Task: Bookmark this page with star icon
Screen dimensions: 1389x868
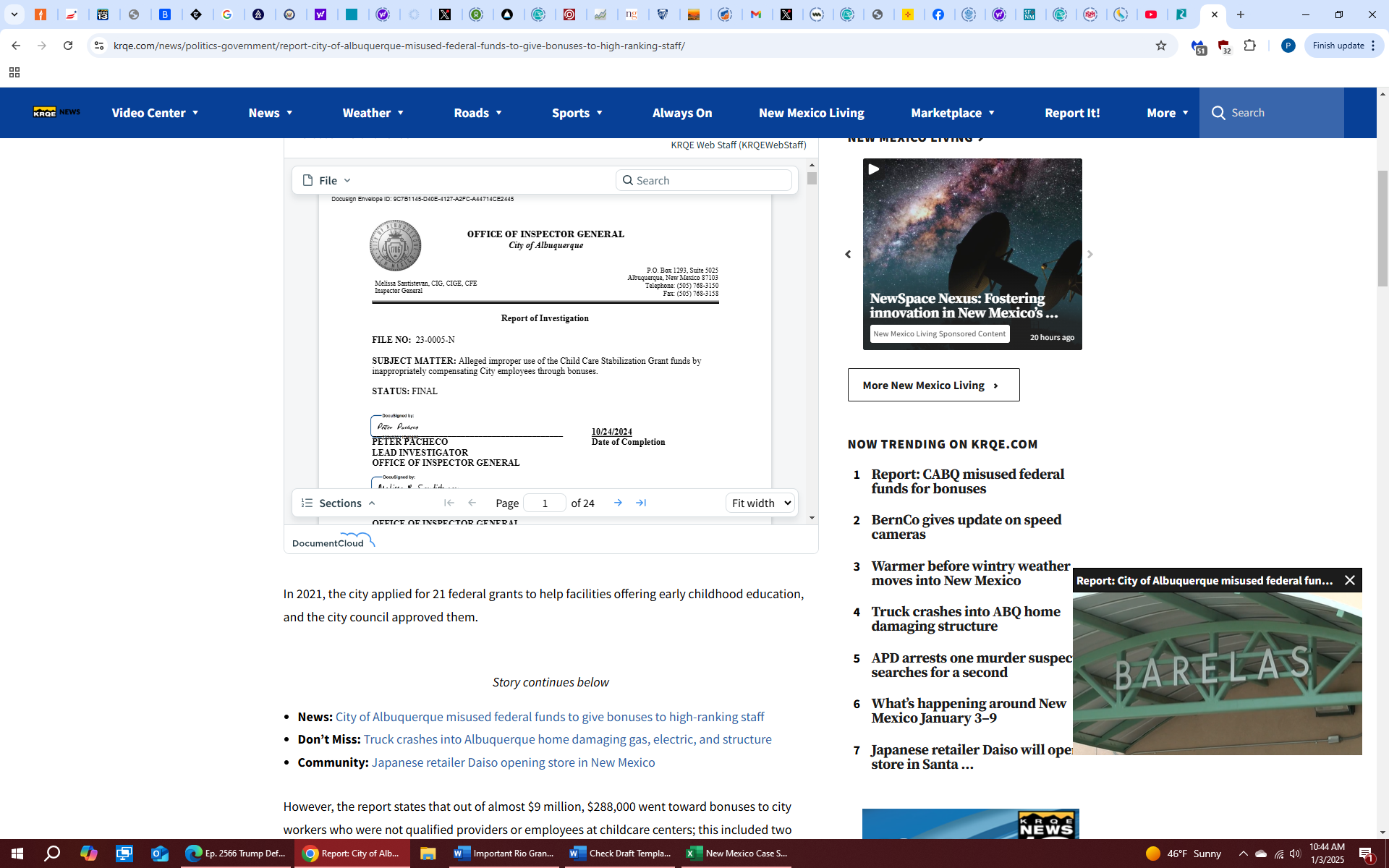Action: (1161, 46)
